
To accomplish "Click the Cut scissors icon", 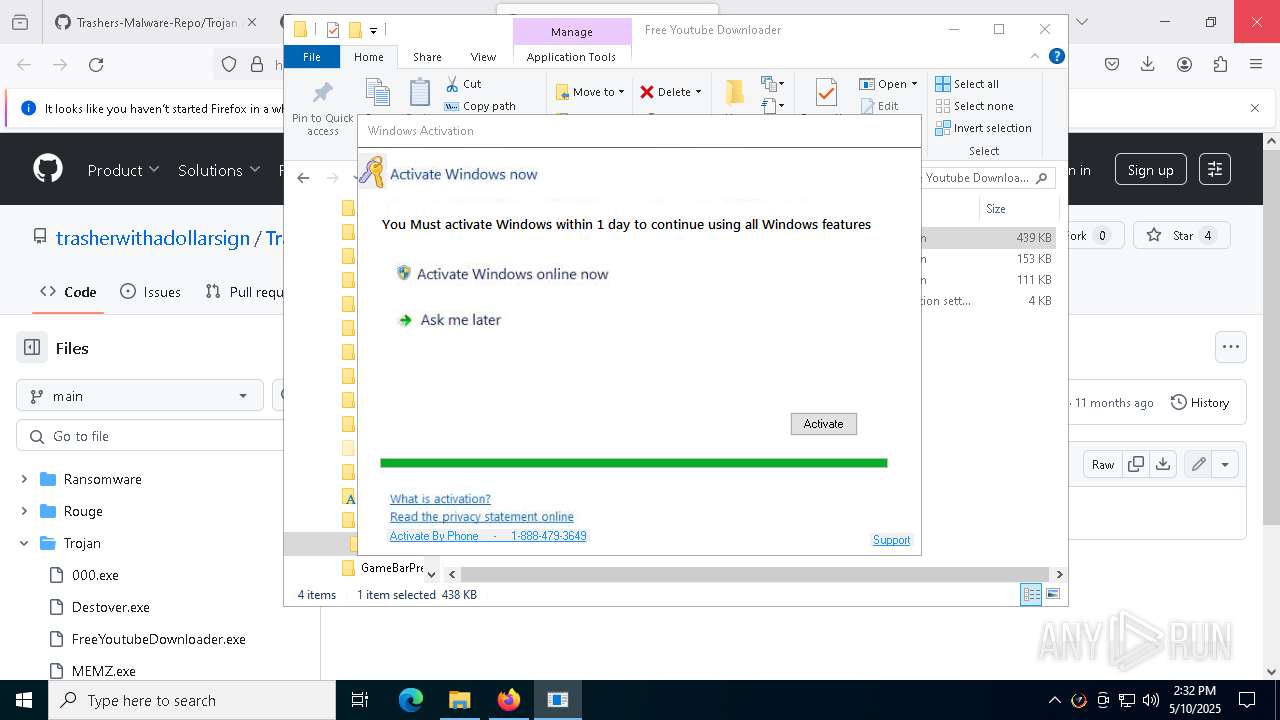I will coord(452,84).
